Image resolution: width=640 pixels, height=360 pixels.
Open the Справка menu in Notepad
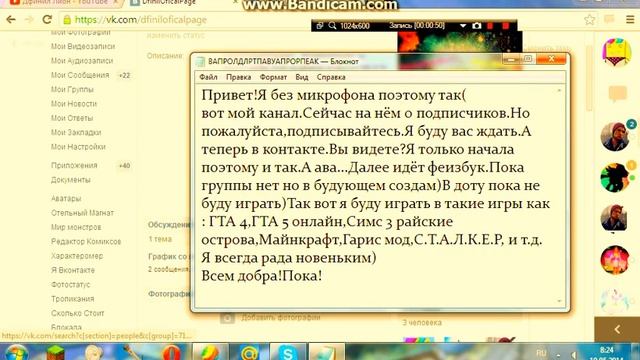(331, 77)
